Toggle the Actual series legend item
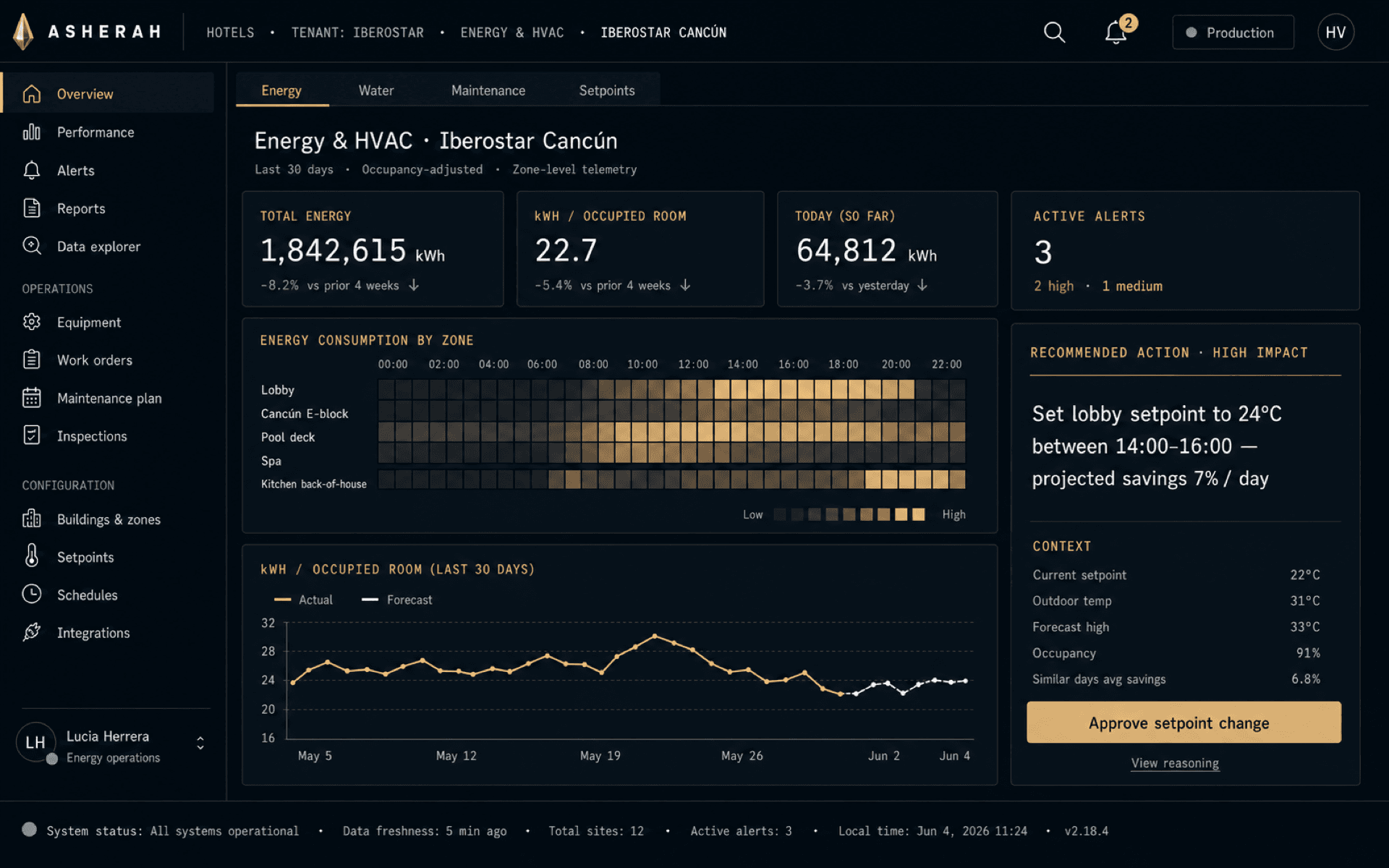The image size is (1389, 868). click(x=303, y=600)
